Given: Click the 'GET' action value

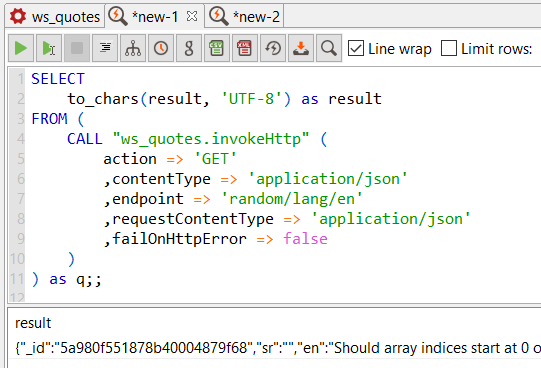Looking at the screenshot, I should pos(215,159).
